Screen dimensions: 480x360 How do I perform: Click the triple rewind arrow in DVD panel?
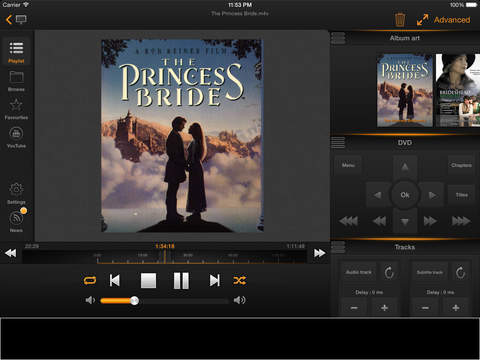click(348, 221)
